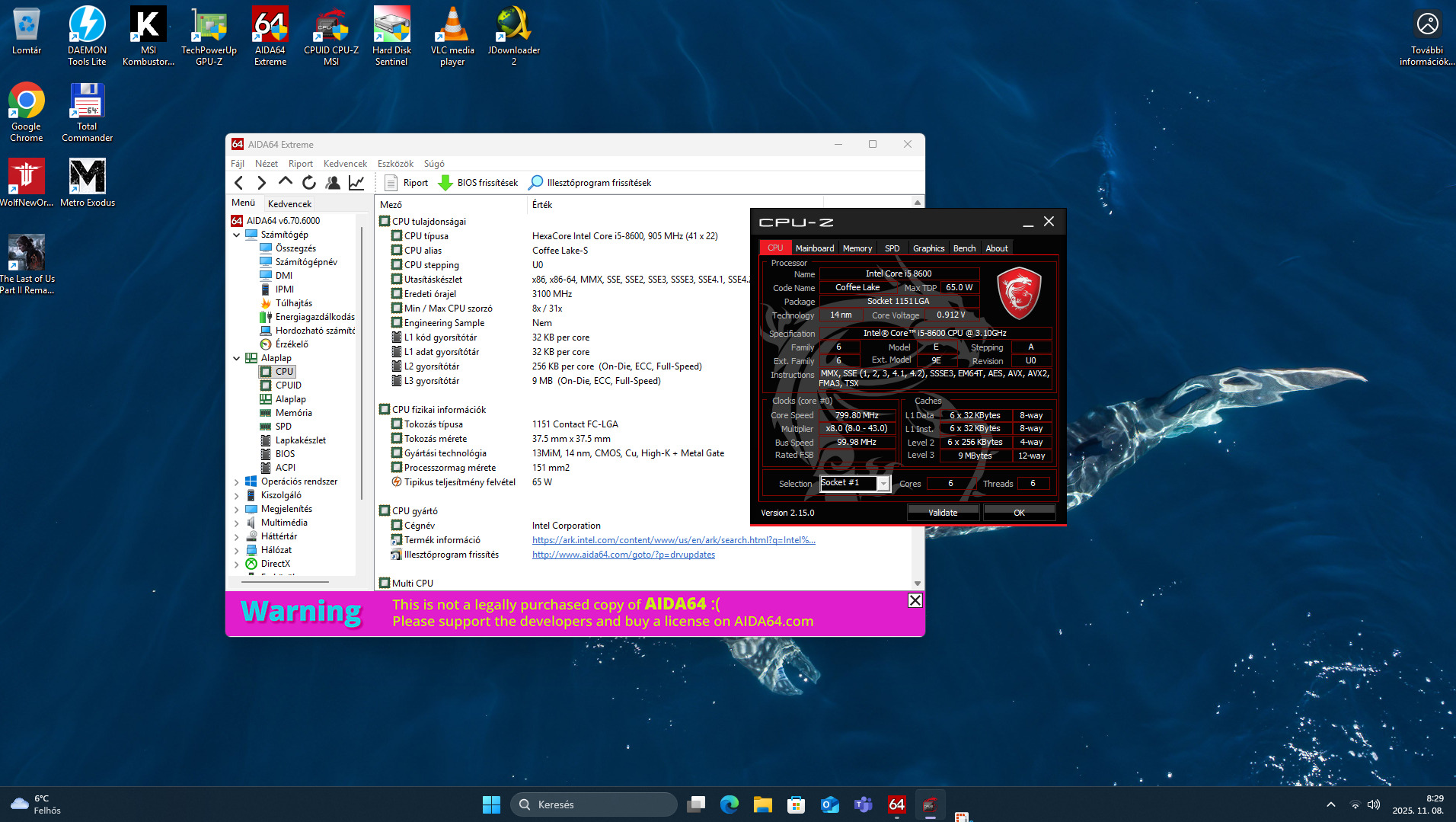1456x822 pixels.
Task: Open Microsoft Store from the taskbar
Action: [x=797, y=804]
